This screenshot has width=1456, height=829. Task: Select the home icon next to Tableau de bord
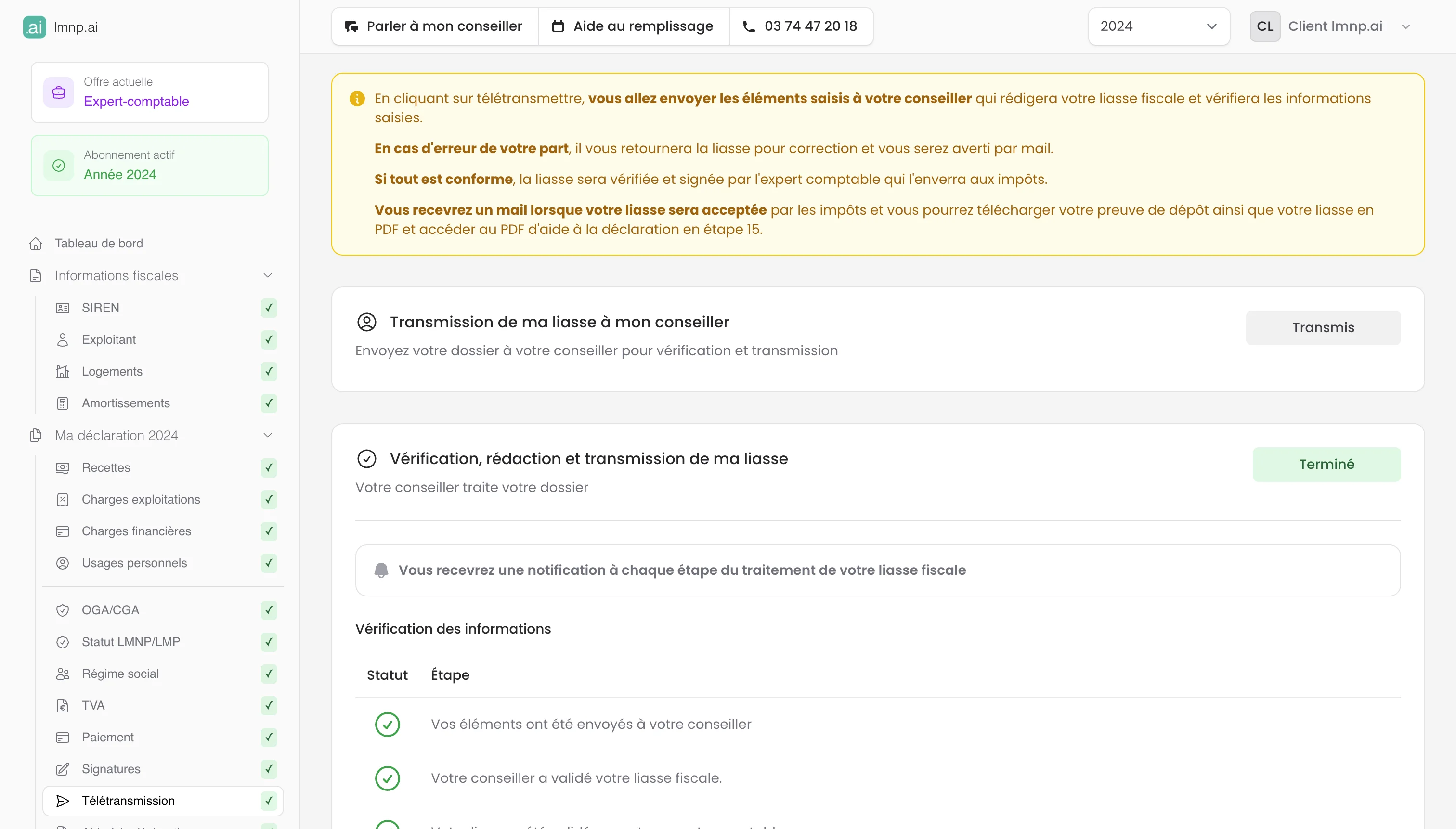(x=35, y=243)
